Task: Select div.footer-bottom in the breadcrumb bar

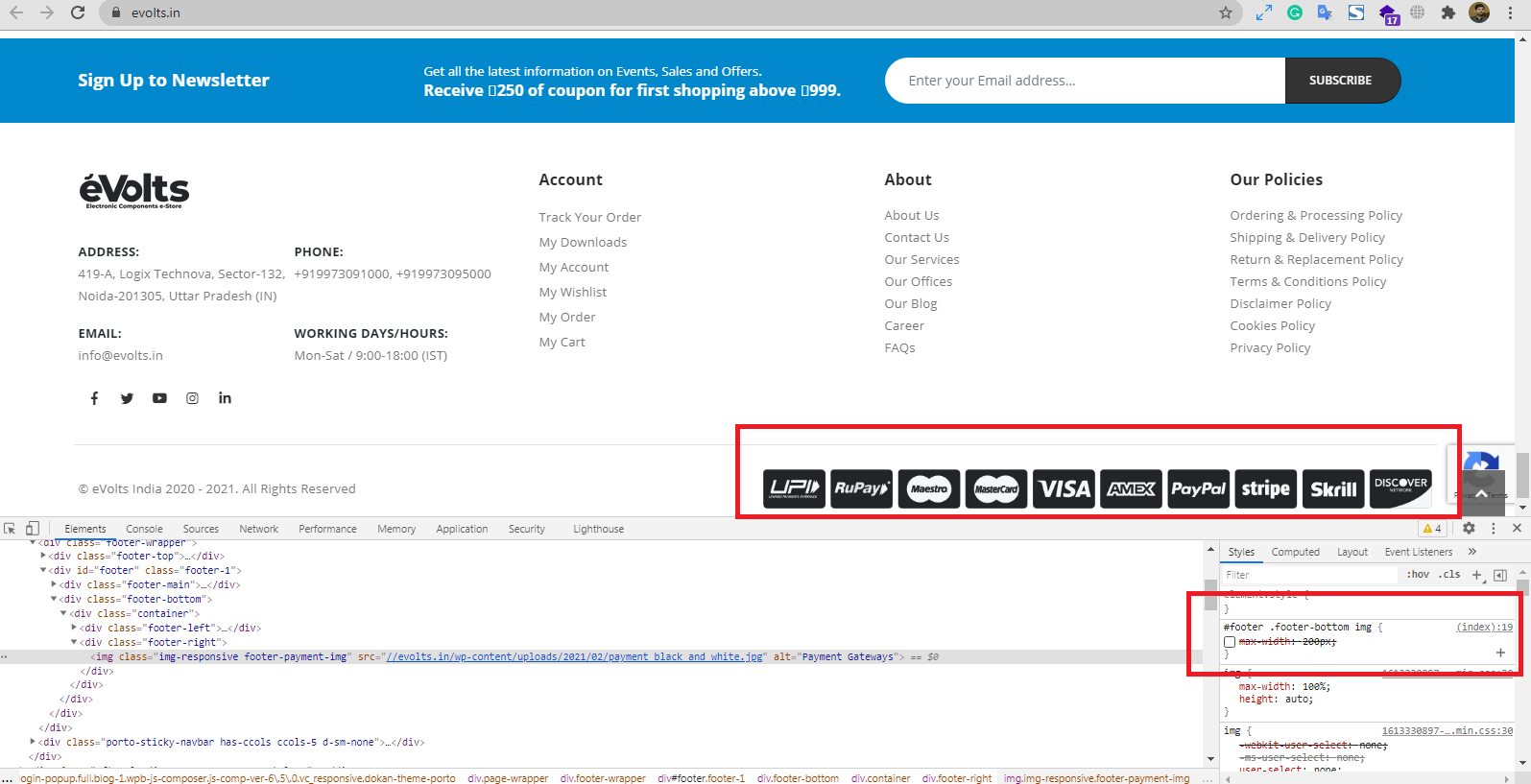Action: (x=798, y=778)
